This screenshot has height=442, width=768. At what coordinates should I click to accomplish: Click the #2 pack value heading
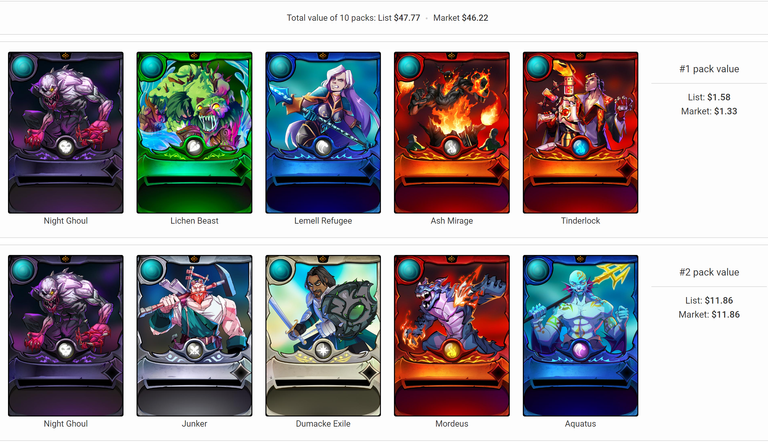(x=709, y=272)
